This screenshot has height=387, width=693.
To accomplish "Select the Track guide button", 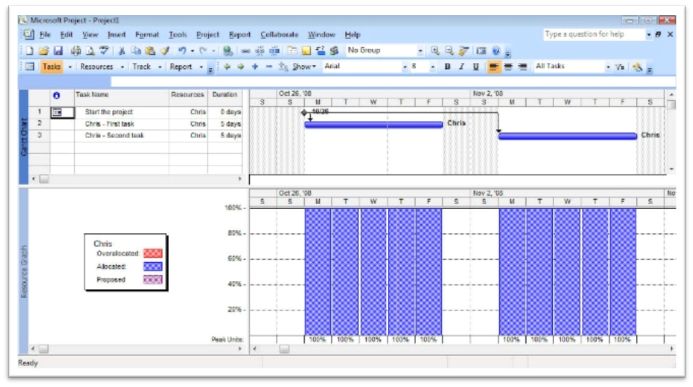I will [x=141, y=67].
